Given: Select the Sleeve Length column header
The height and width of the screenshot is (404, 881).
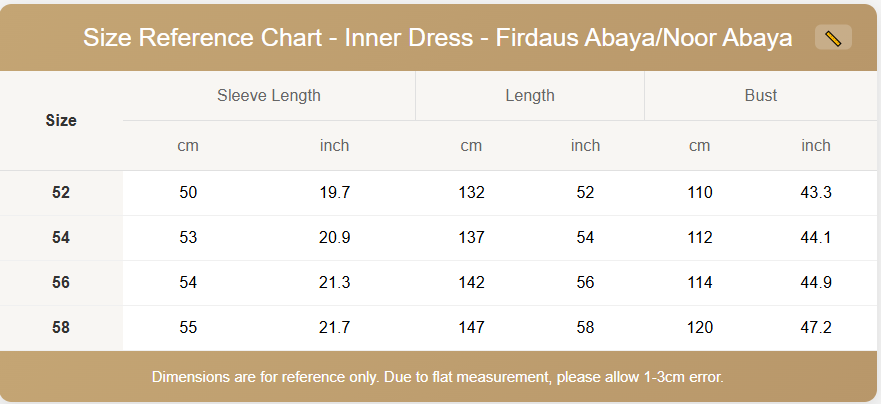Looking at the screenshot, I should click(x=268, y=96).
